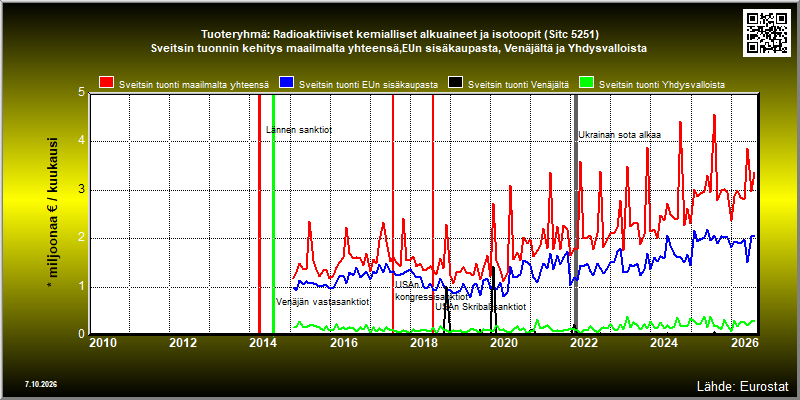Click the subtitle 'Sveitsin tuonnin kehitys...'
The width and height of the screenshot is (800, 400).
coord(399,48)
